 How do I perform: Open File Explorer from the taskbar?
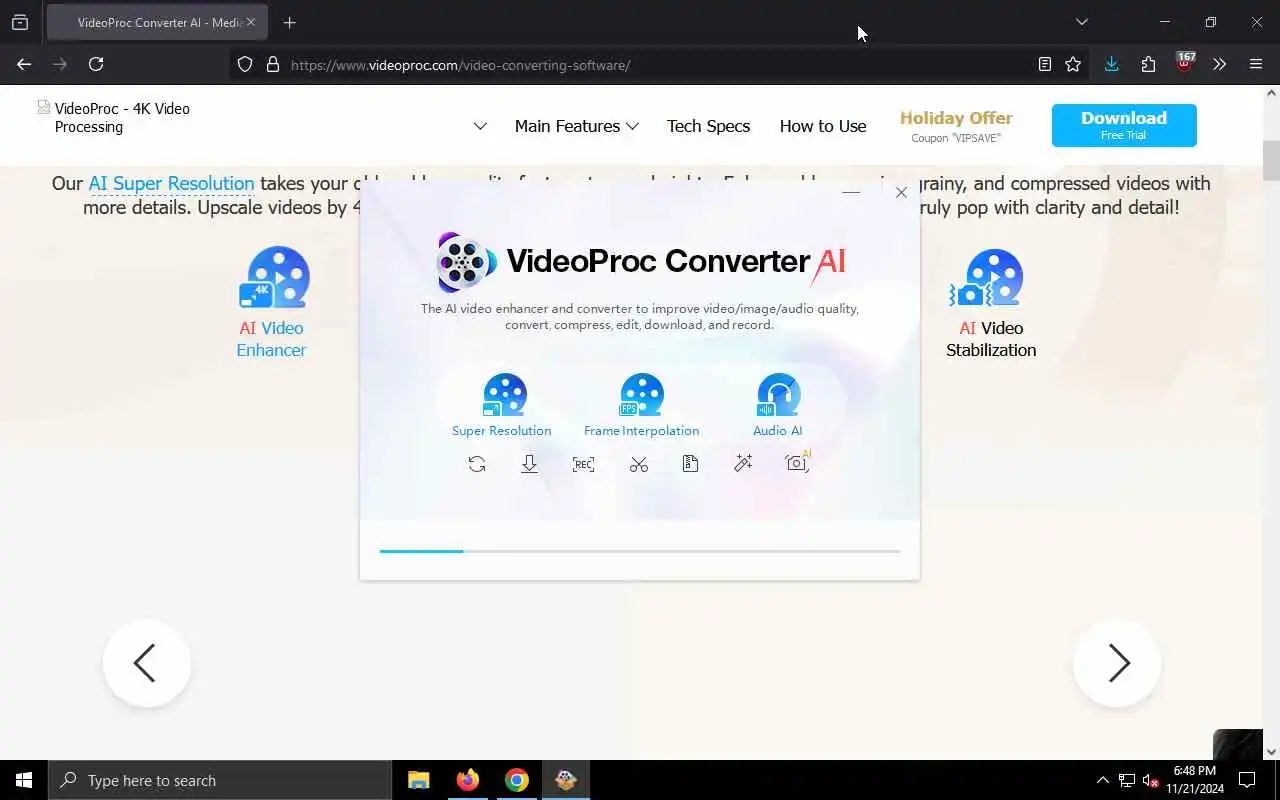tap(419, 780)
